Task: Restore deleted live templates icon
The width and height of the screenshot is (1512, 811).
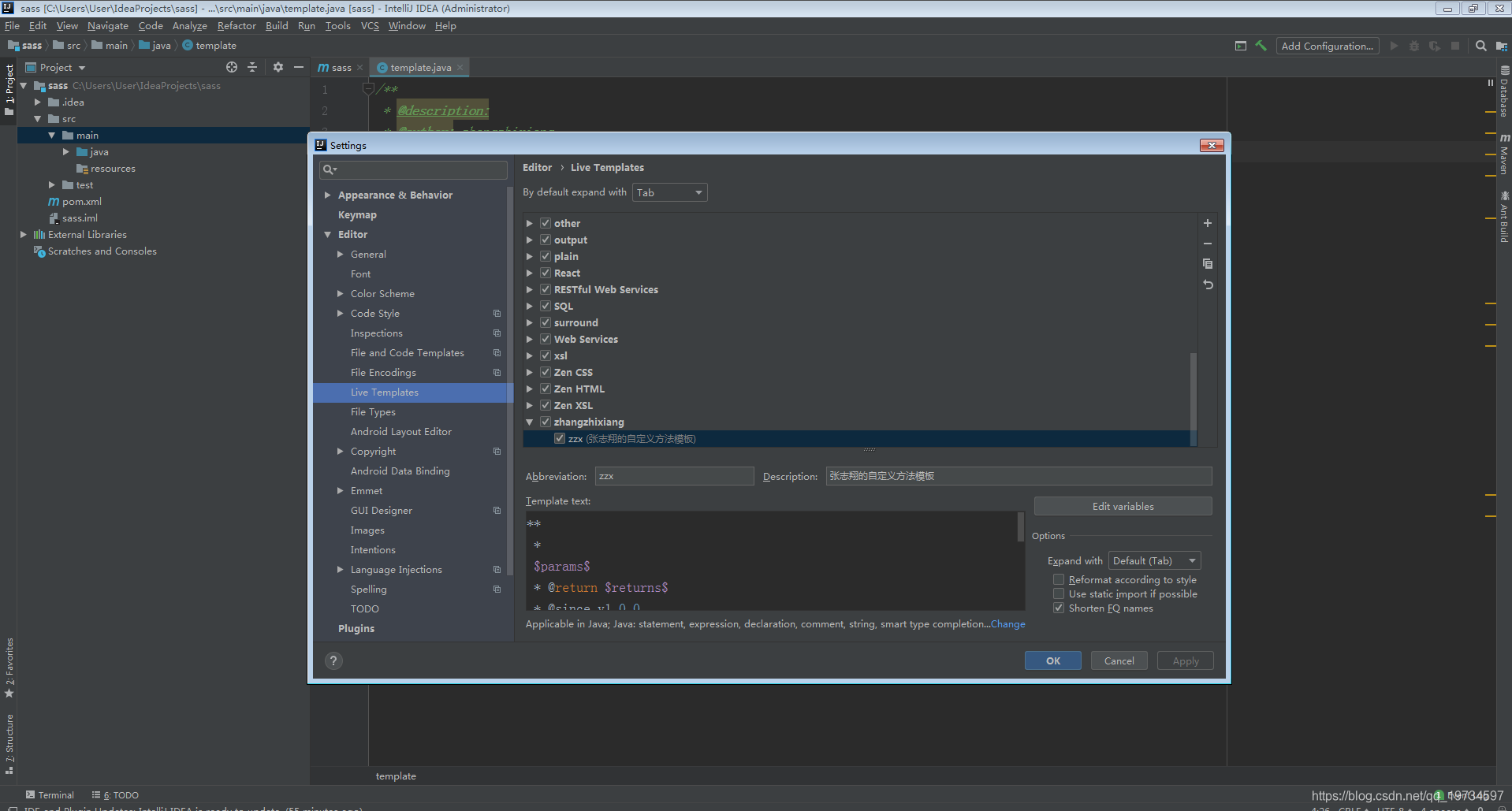Action: tap(1207, 285)
